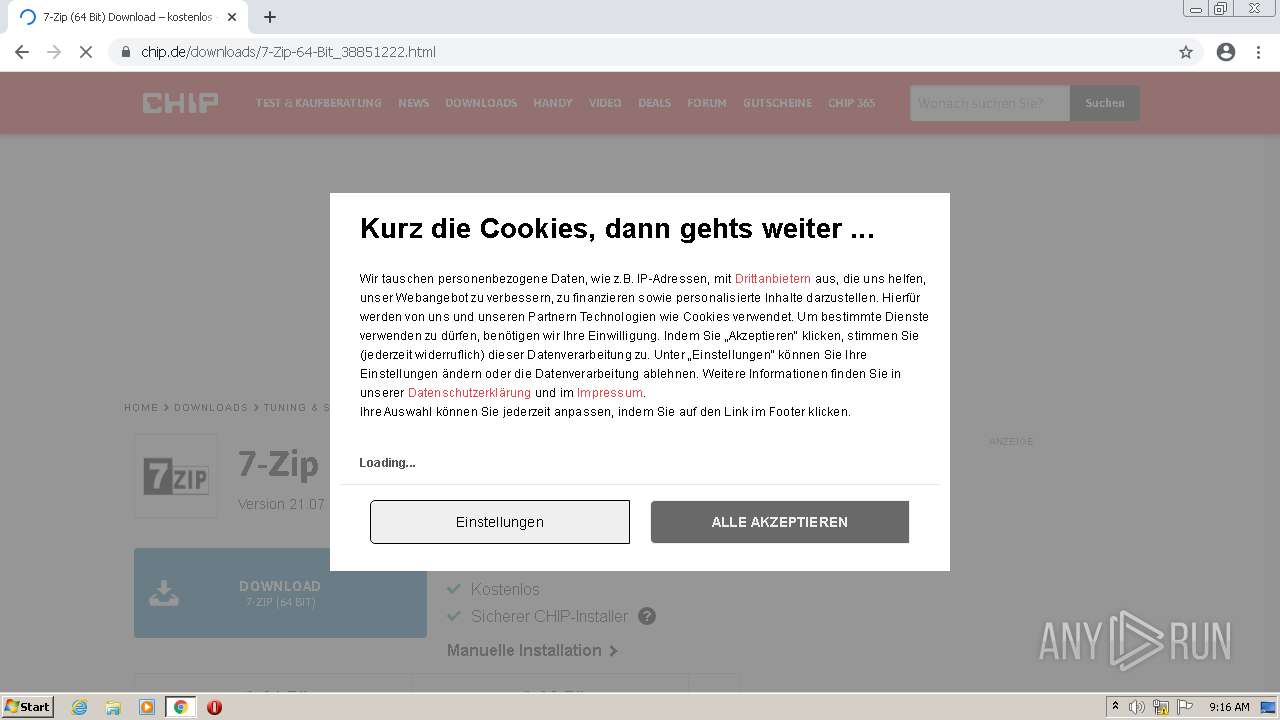Click the HOME breadcrumb
The height and width of the screenshot is (720, 1280).
coord(141,408)
